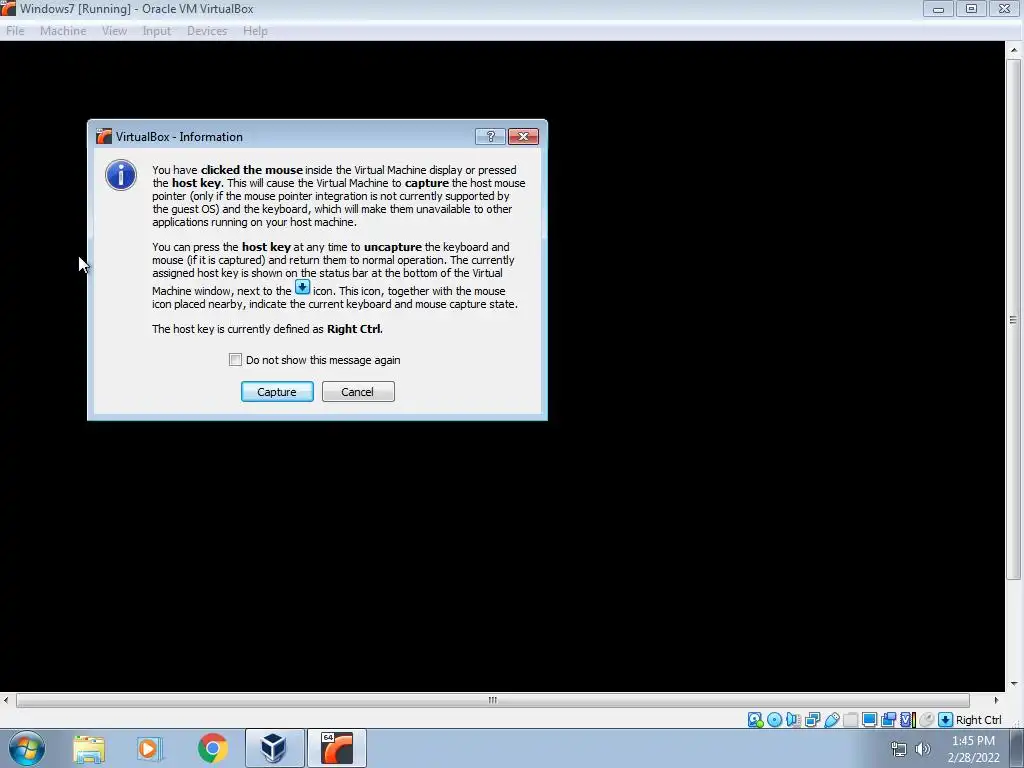
Task: Open the Help menu
Action: [255, 31]
